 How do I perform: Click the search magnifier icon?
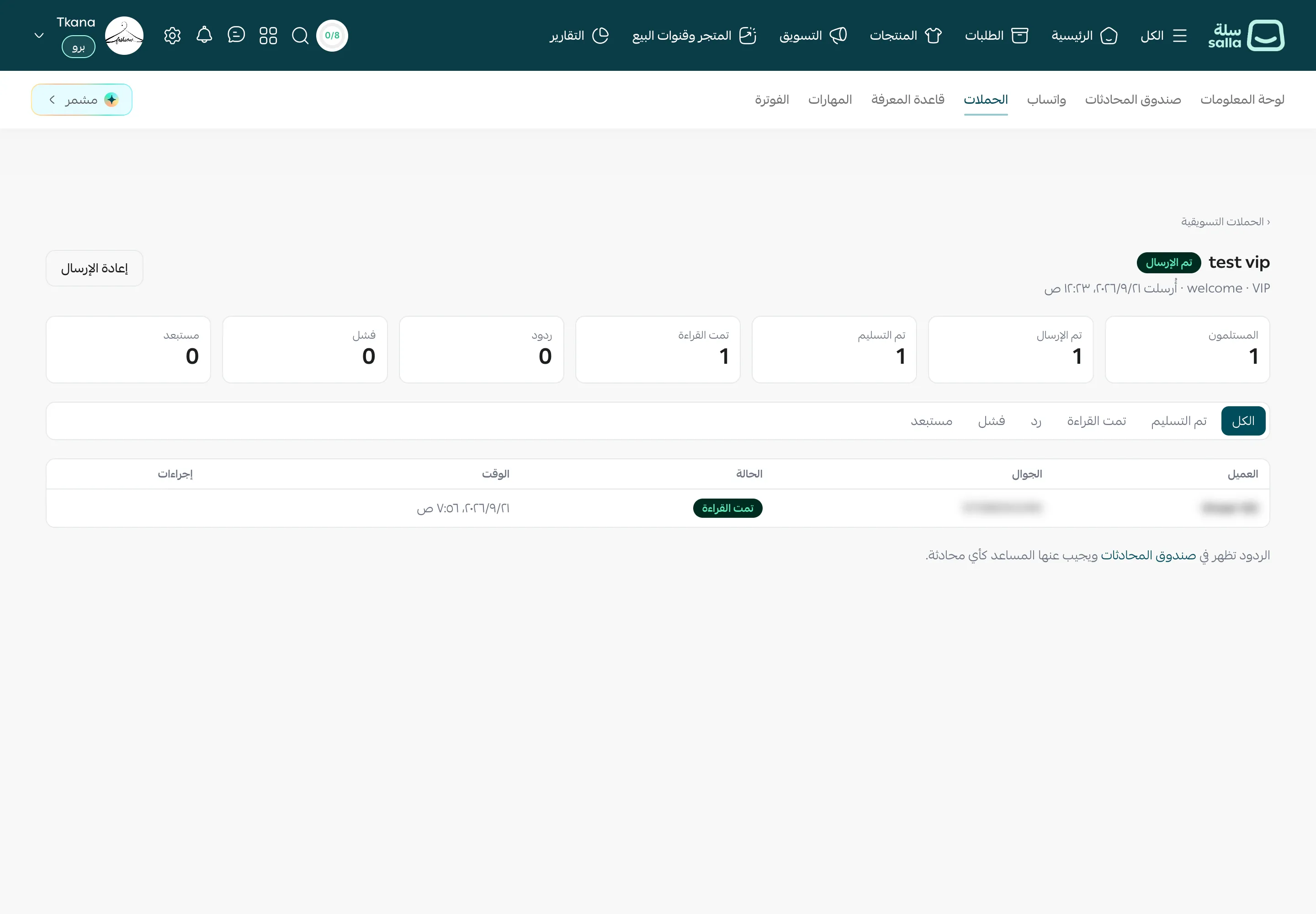pos(300,36)
